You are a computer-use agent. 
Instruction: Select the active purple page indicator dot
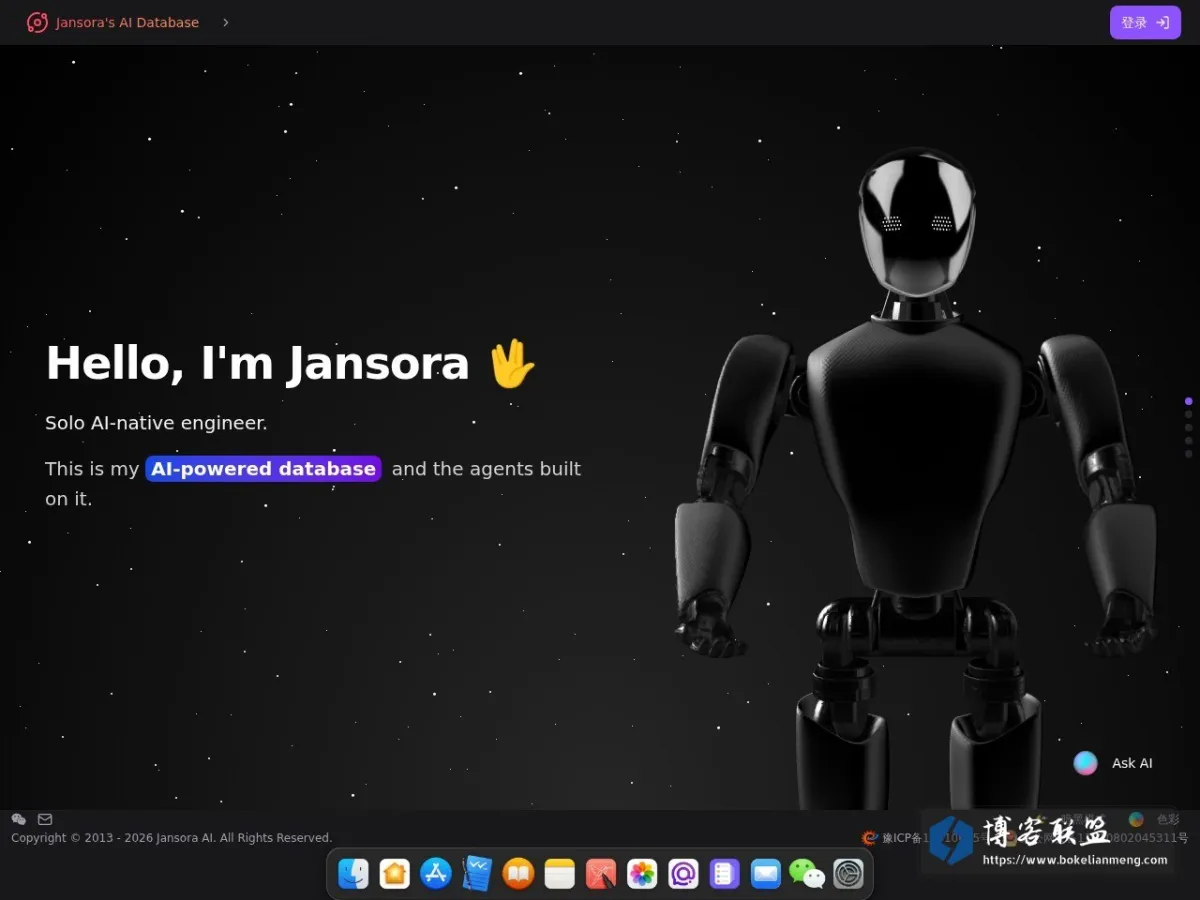[x=1188, y=401]
